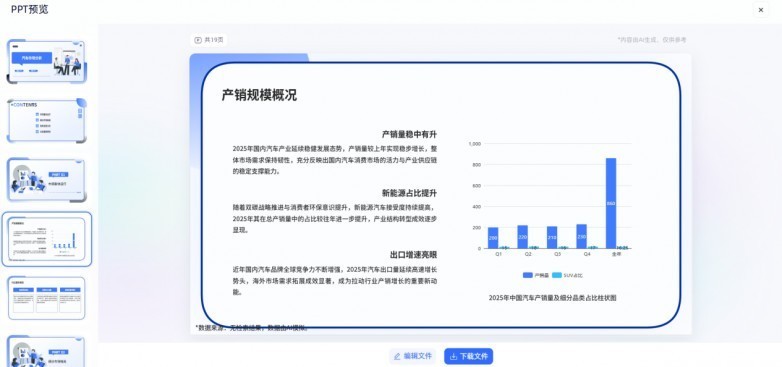Image resolution: width=782 pixels, height=367 pixels.
Task: Select the 产销规模概况 chart slide thumbnail
Action: [46, 239]
